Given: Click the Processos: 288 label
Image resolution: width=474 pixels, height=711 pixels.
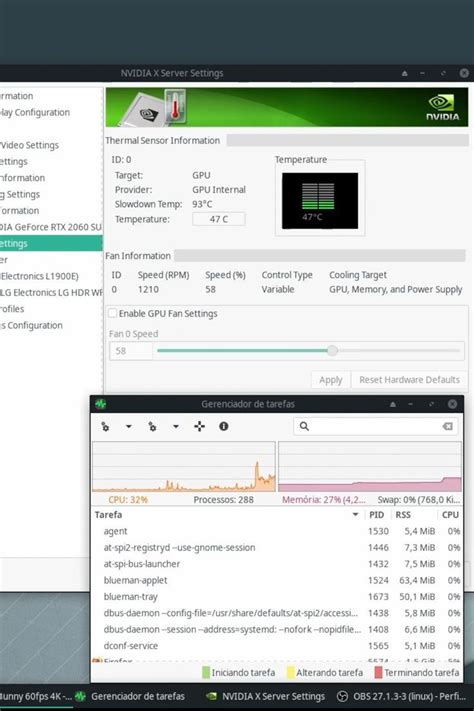Looking at the screenshot, I should point(224,500).
